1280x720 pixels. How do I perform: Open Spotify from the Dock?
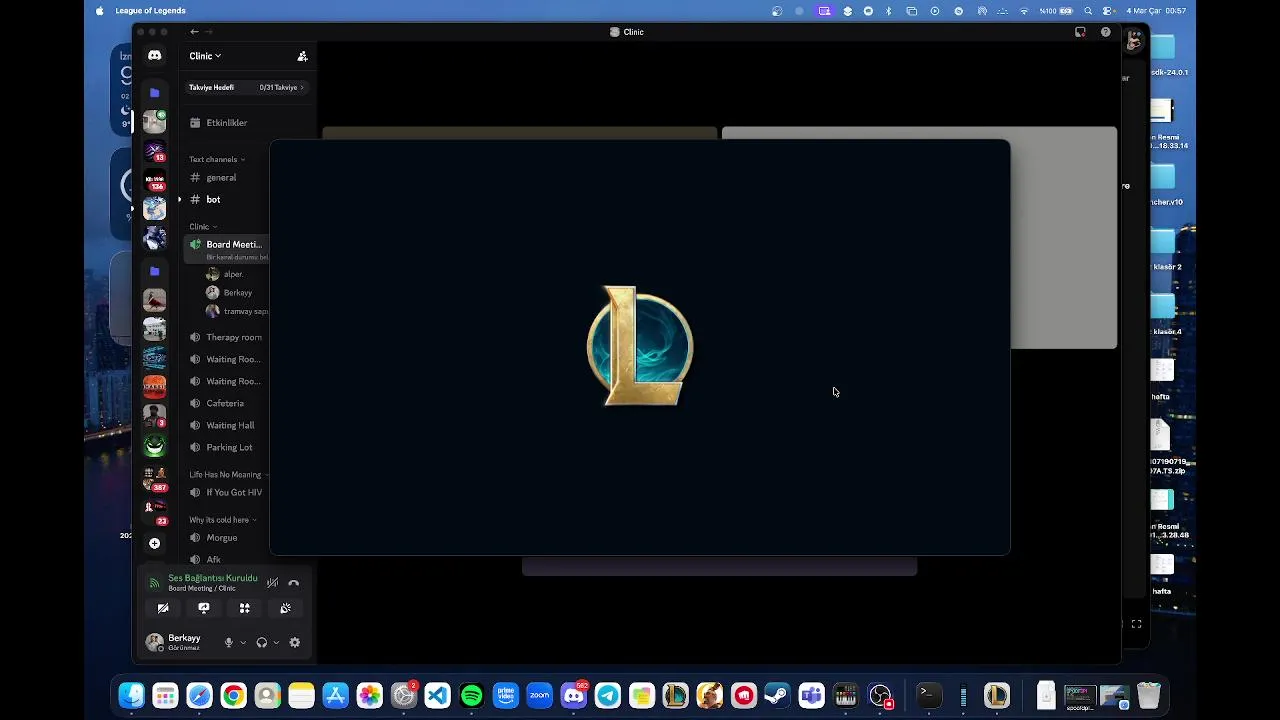click(x=471, y=695)
